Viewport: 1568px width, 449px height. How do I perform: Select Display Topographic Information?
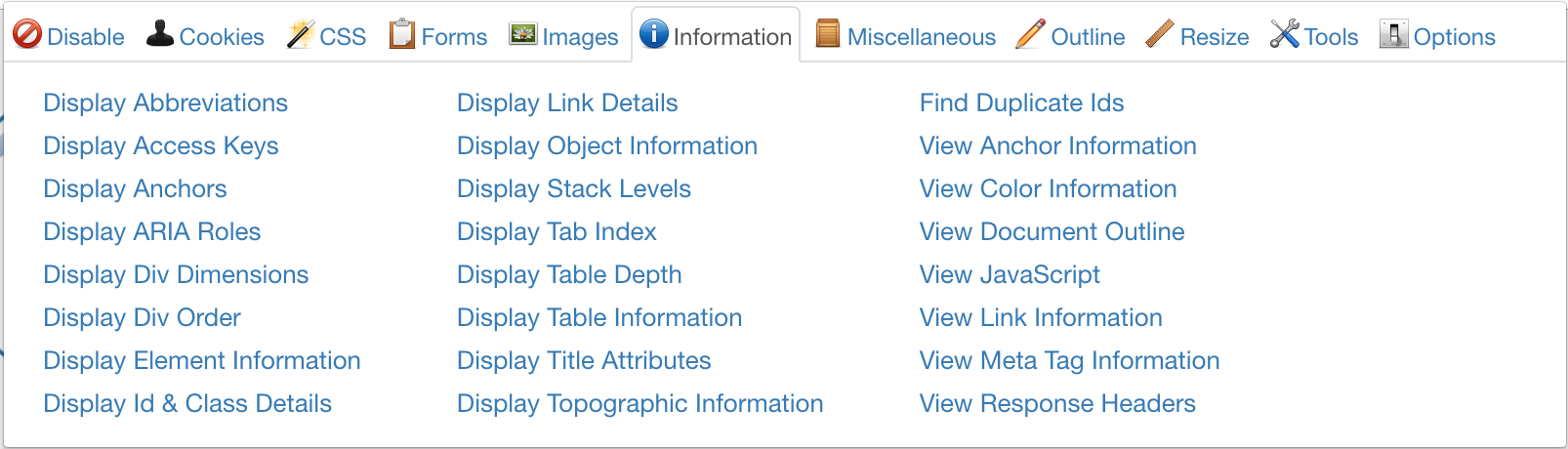point(640,403)
